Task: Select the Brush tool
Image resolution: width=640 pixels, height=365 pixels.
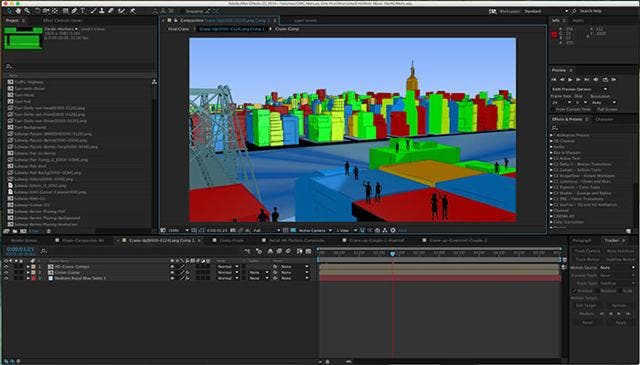Action: (93, 11)
